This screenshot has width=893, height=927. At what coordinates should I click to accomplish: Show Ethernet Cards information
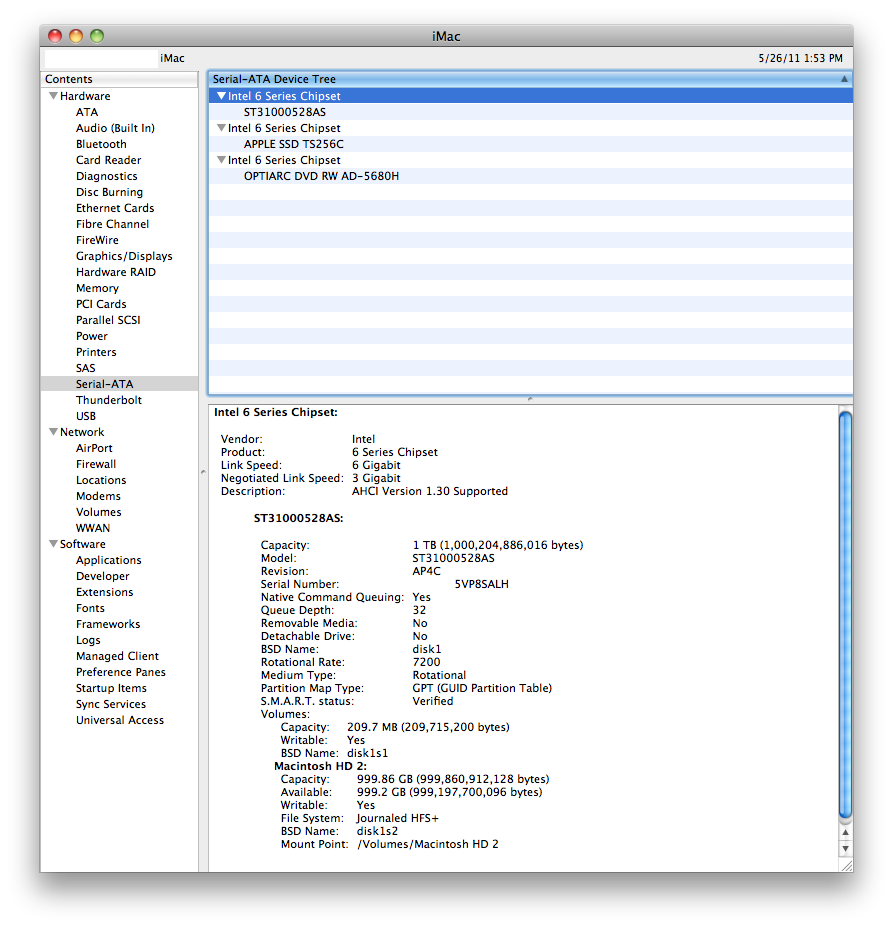point(115,208)
